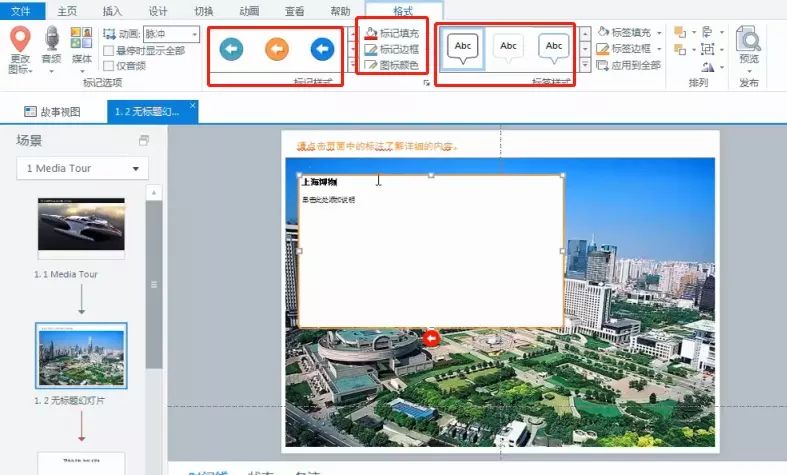Click 应用到全部 apply to all

628,65
